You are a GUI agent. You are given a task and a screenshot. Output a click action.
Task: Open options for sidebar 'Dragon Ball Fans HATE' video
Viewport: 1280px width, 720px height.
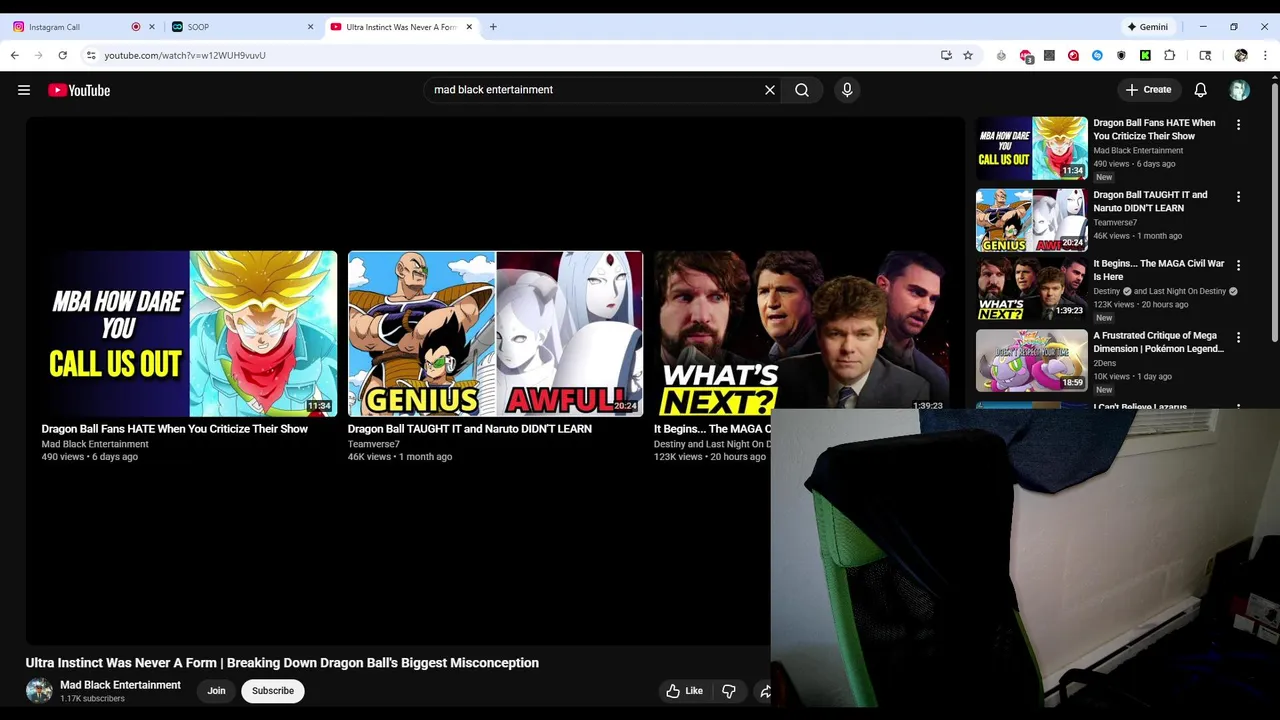(x=1238, y=125)
